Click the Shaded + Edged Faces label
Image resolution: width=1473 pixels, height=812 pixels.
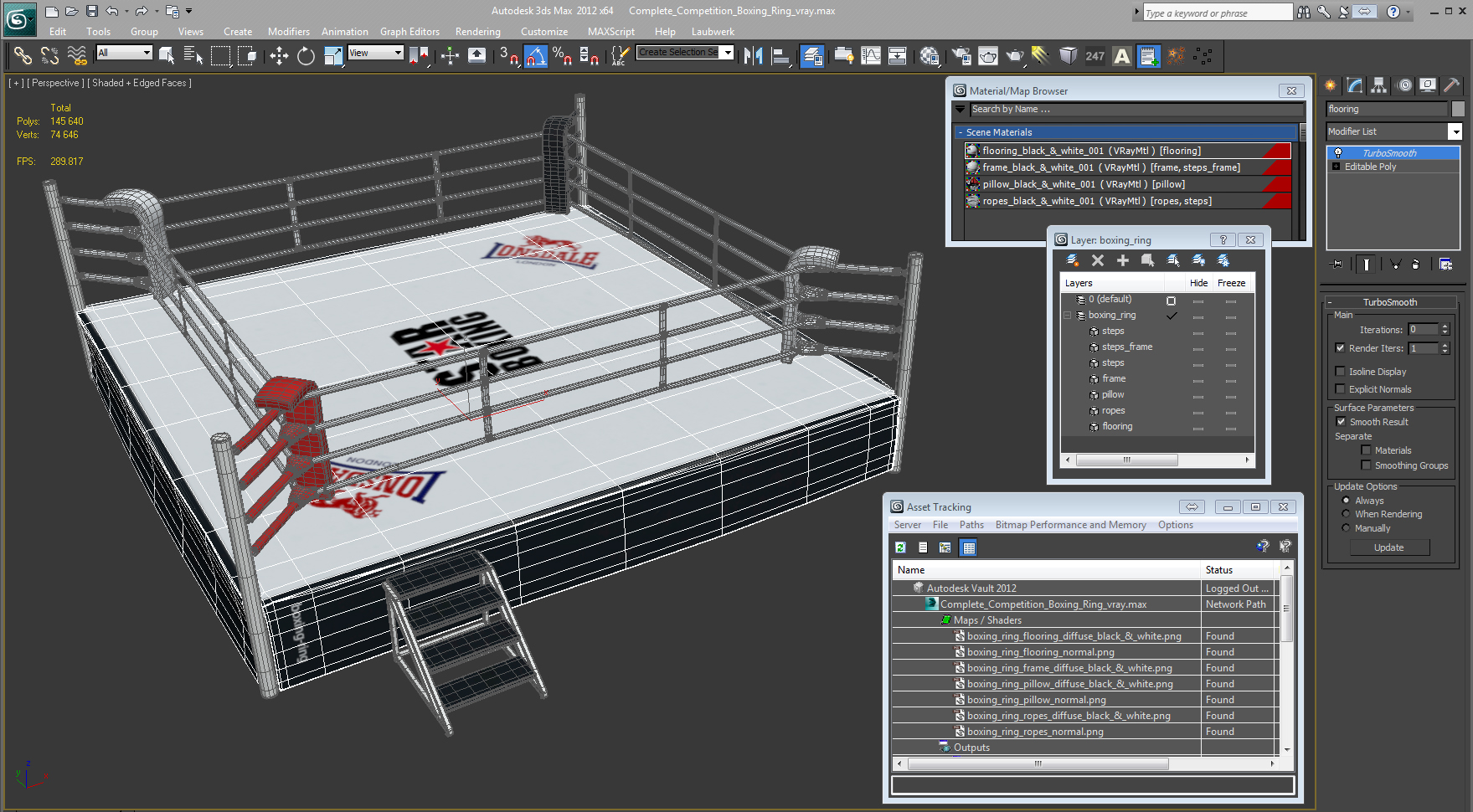[x=140, y=83]
